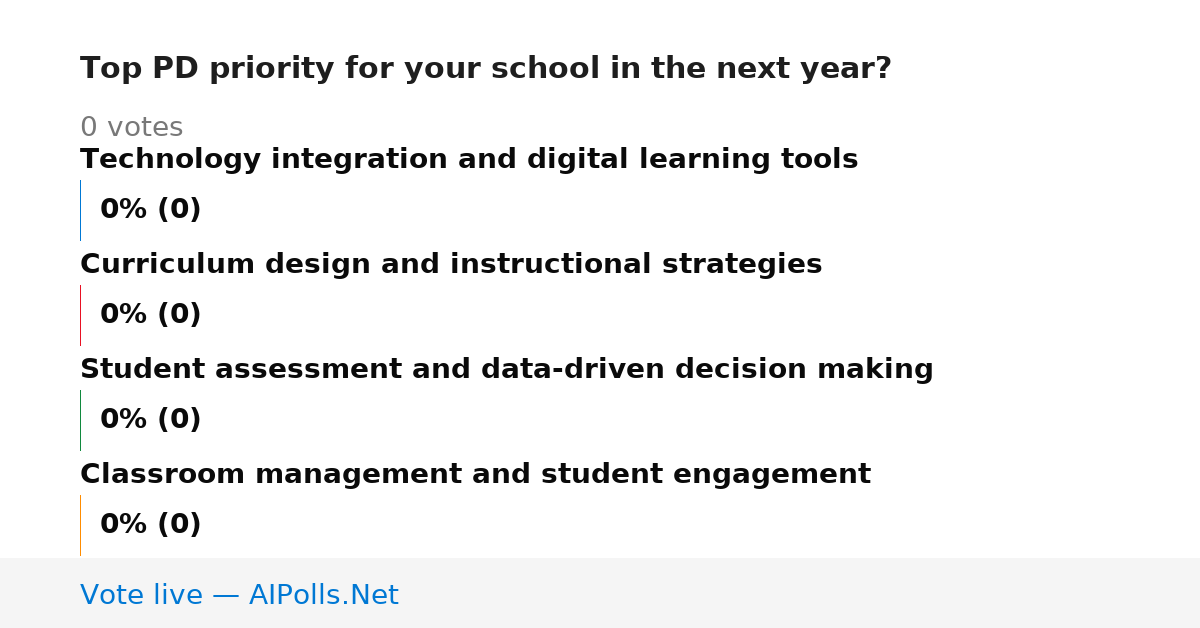Viewport: 1200px width, 628px height.
Task: Click the green bar for Student assessment
Action: (x=80, y=420)
